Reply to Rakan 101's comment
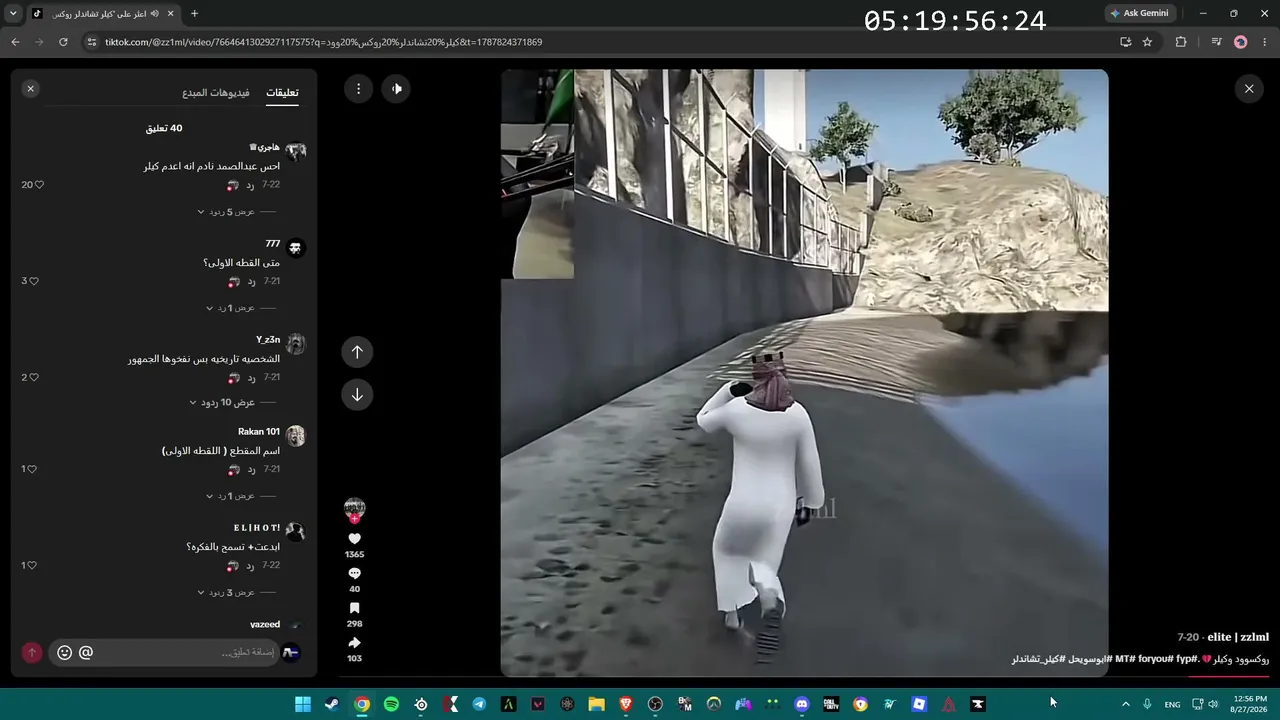The height and width of the screenshot is (720, 1280). point(251,469)
